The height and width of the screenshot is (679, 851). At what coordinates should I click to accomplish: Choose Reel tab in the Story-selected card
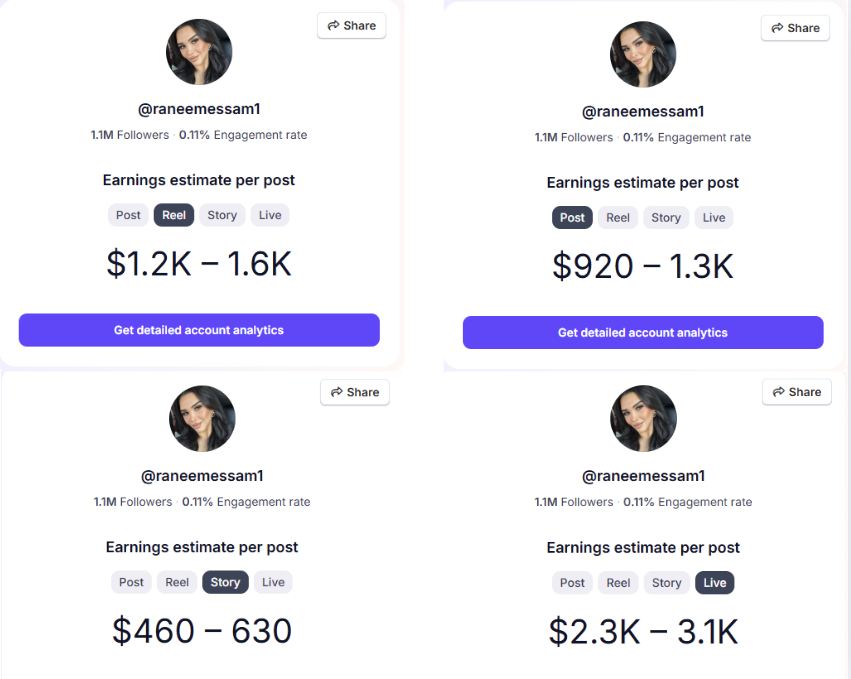(x=177, y=582)
